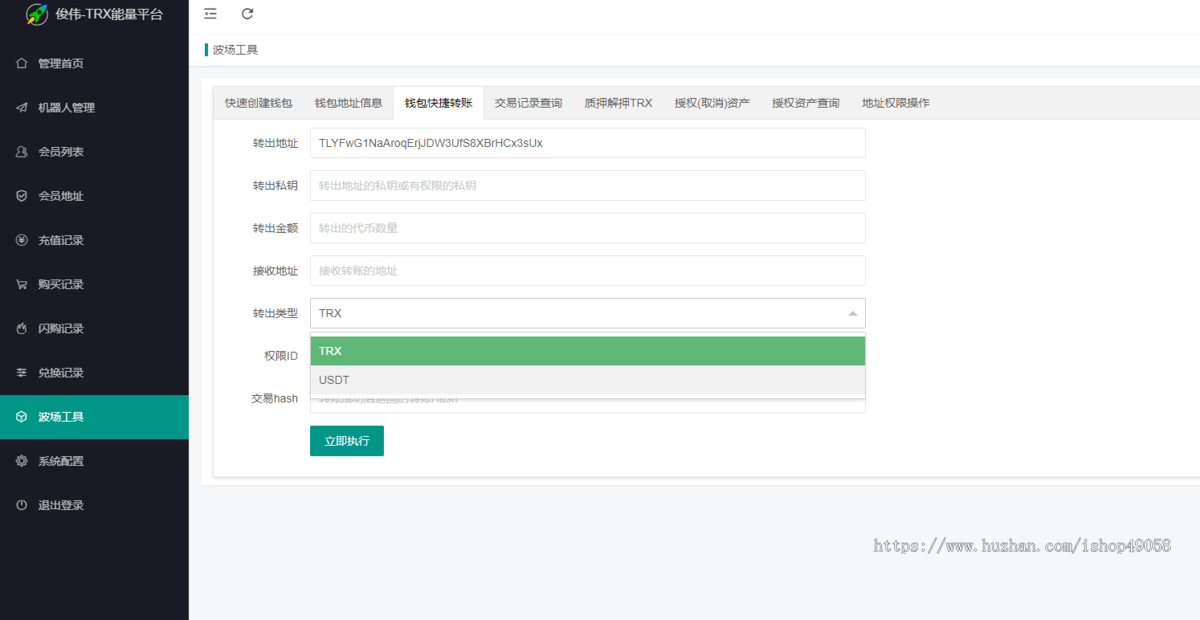Open the 授权资产查询 tab
Image resolution: width=1200 pixels, height=620 pixels.
[806, 103]
